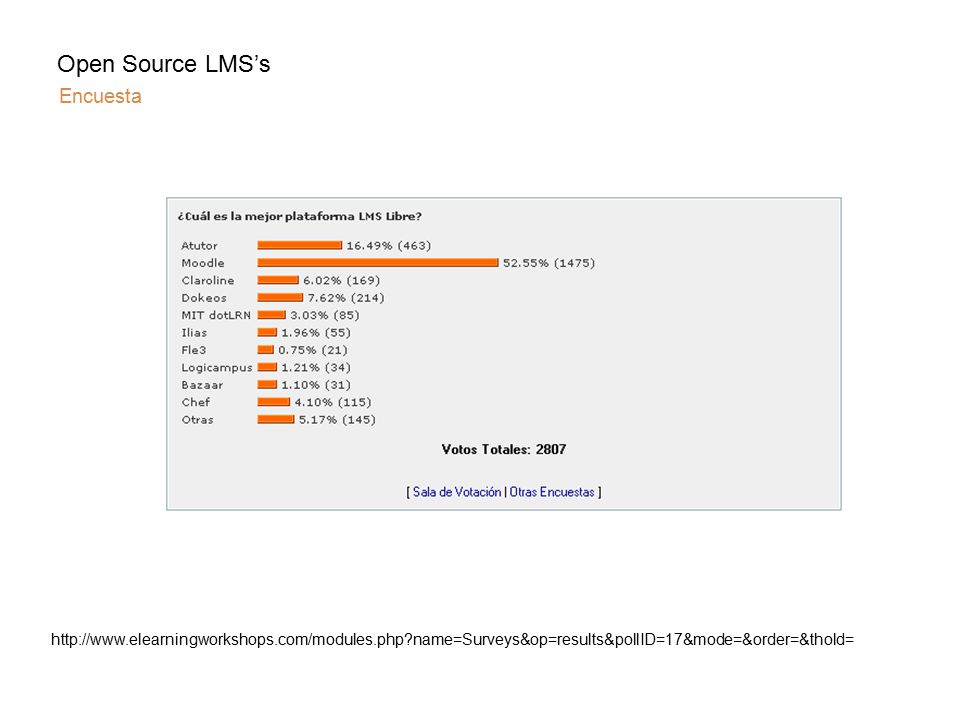960x720 pixels.
Task: Click the Moodle result bar
Action: pos(378,263)
